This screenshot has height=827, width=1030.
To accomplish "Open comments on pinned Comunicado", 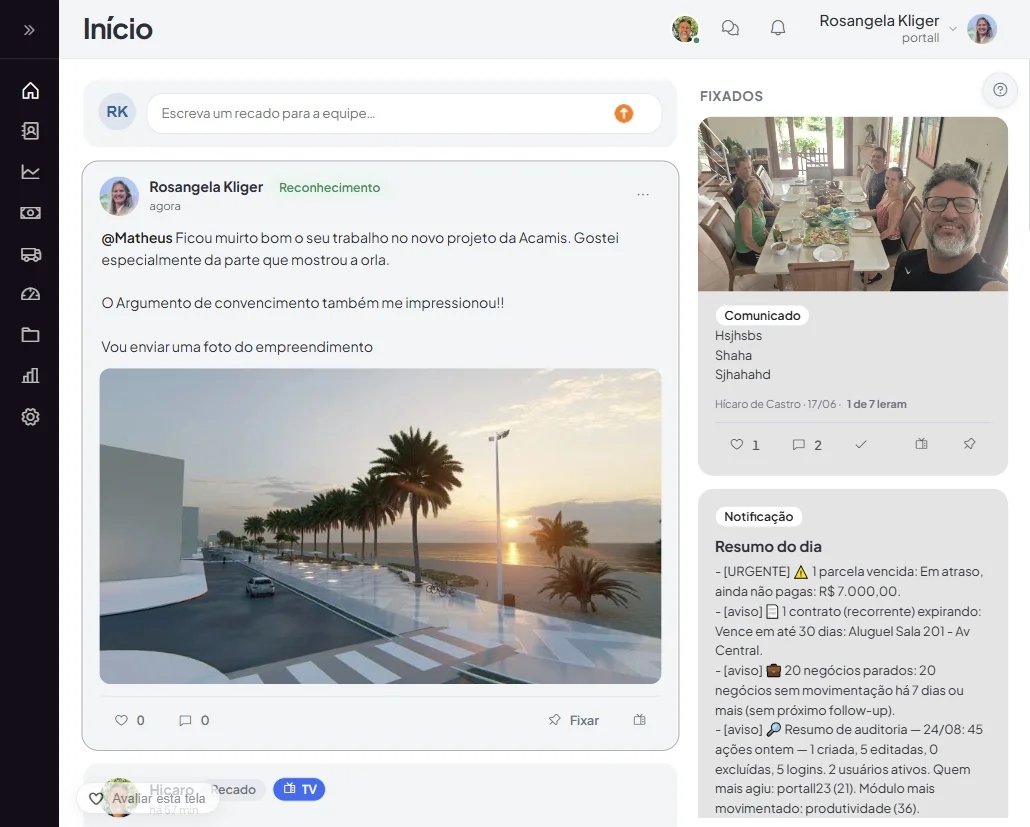I will pyautogui.click(x=799, y=445).
